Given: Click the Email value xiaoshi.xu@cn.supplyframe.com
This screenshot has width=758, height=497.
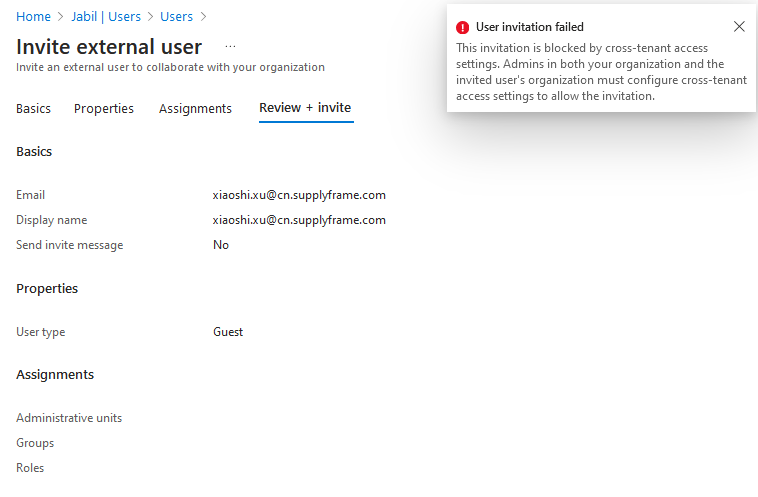Looking at the screenshot, I should pyautogui.click(x=299, y=195).
